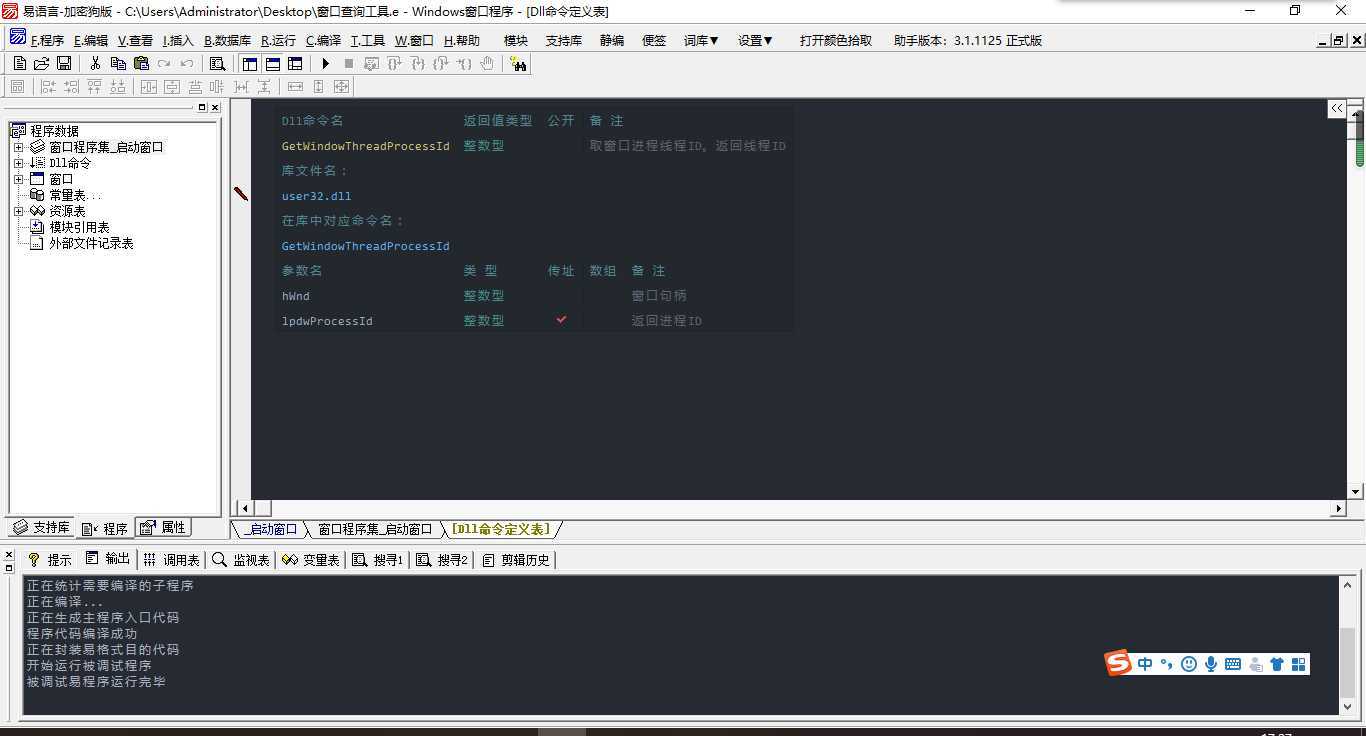Click the 静编 helper button
The height and width of the screenshot is (736, 1366).
[612, 41]
